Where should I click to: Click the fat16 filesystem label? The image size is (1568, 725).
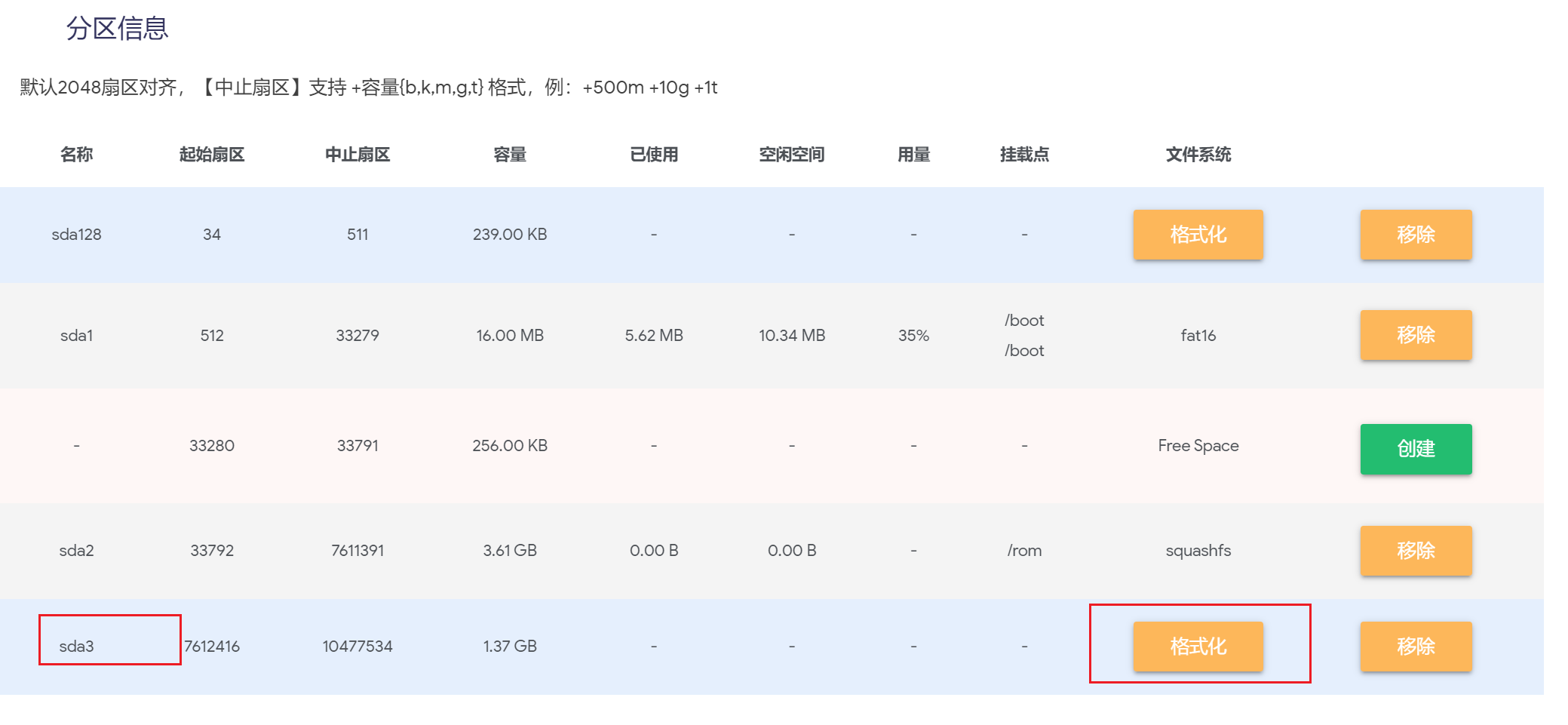pos(1198,336)
